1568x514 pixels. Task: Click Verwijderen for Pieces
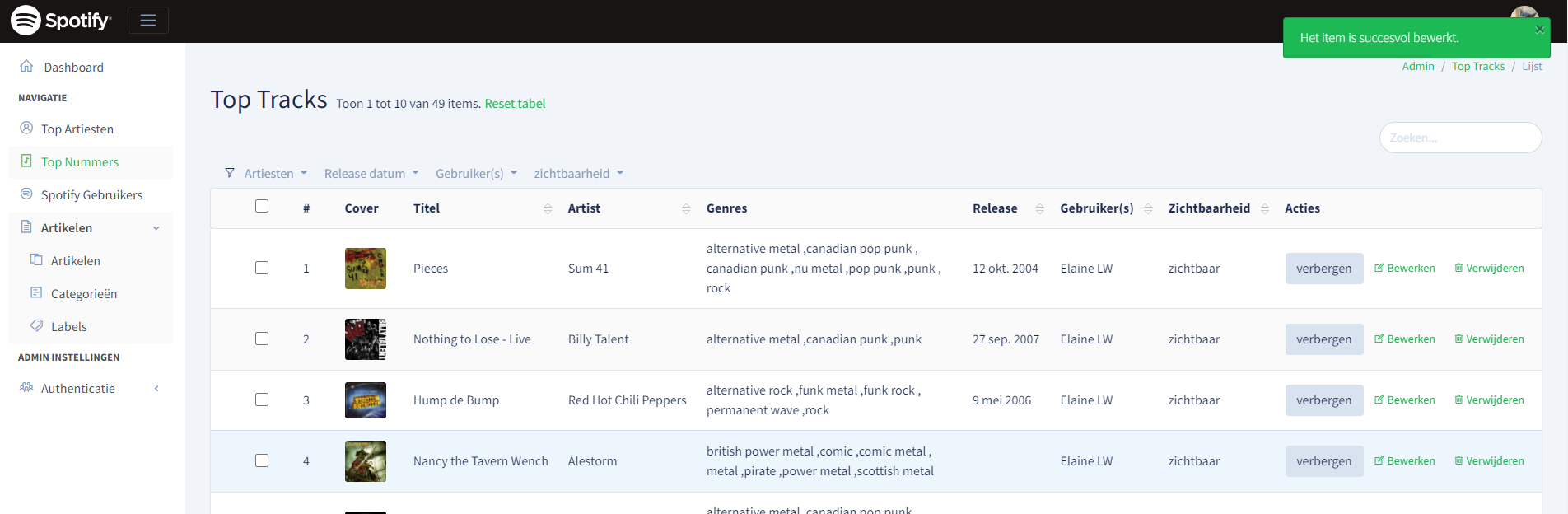tap(1489, 269)
